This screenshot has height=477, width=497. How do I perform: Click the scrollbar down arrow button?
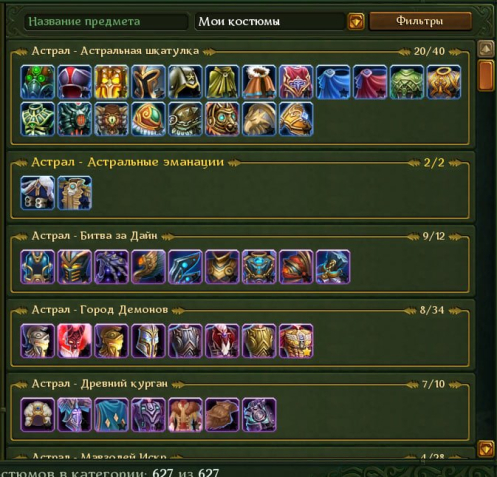tap(486, 448)
